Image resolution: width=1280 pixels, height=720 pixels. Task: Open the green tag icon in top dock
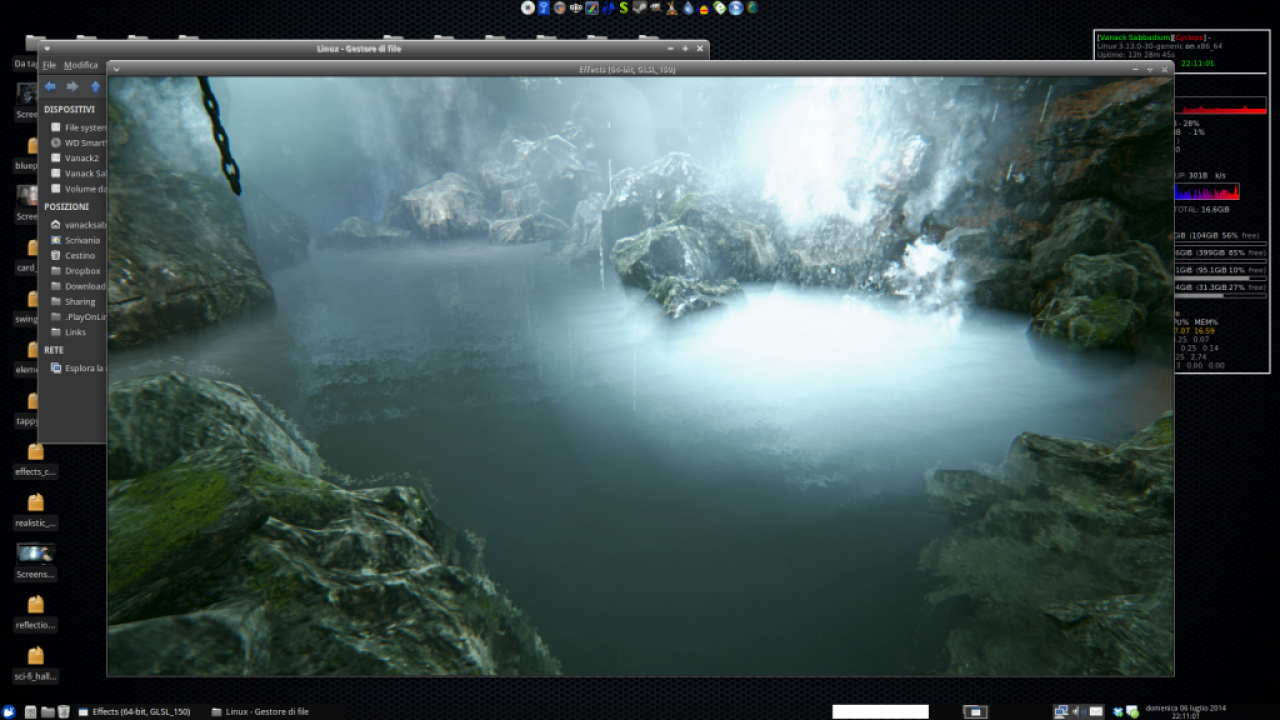pyautogui.click(x=720, y=8)
